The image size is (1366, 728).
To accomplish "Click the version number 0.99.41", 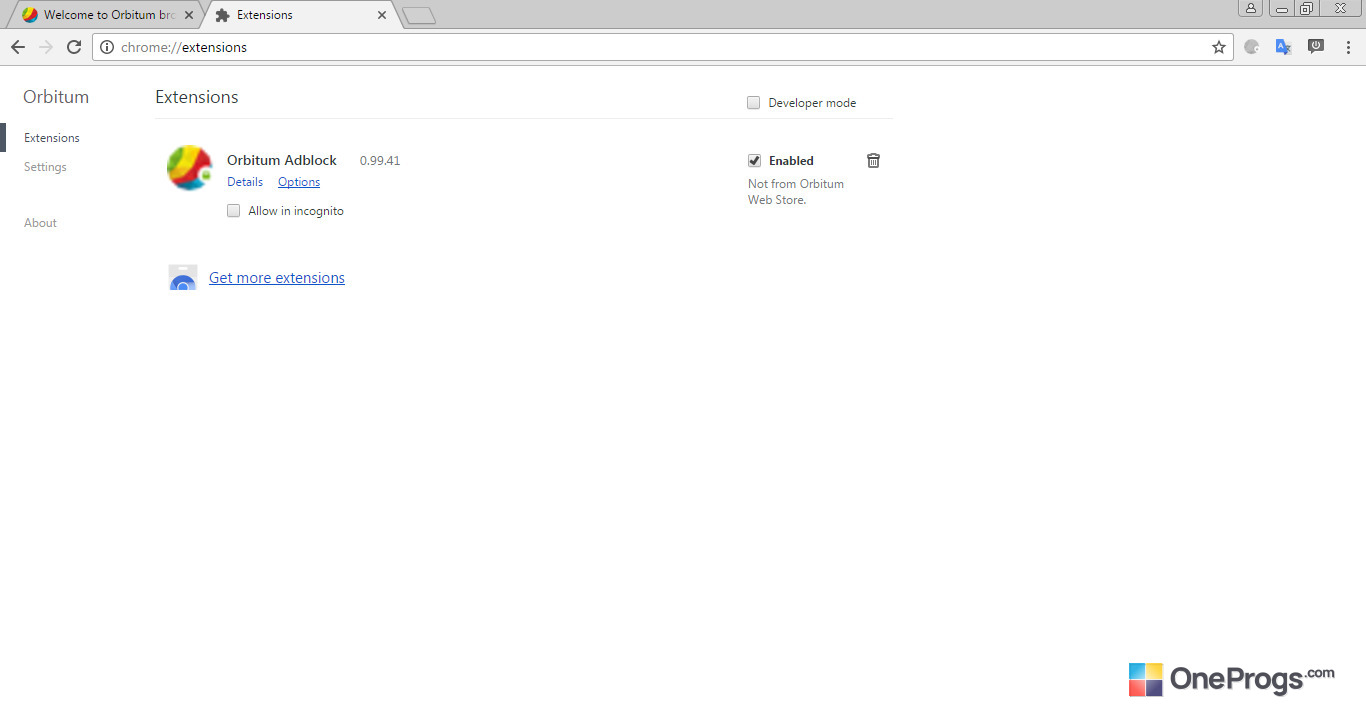I will (x=380, y=160).
